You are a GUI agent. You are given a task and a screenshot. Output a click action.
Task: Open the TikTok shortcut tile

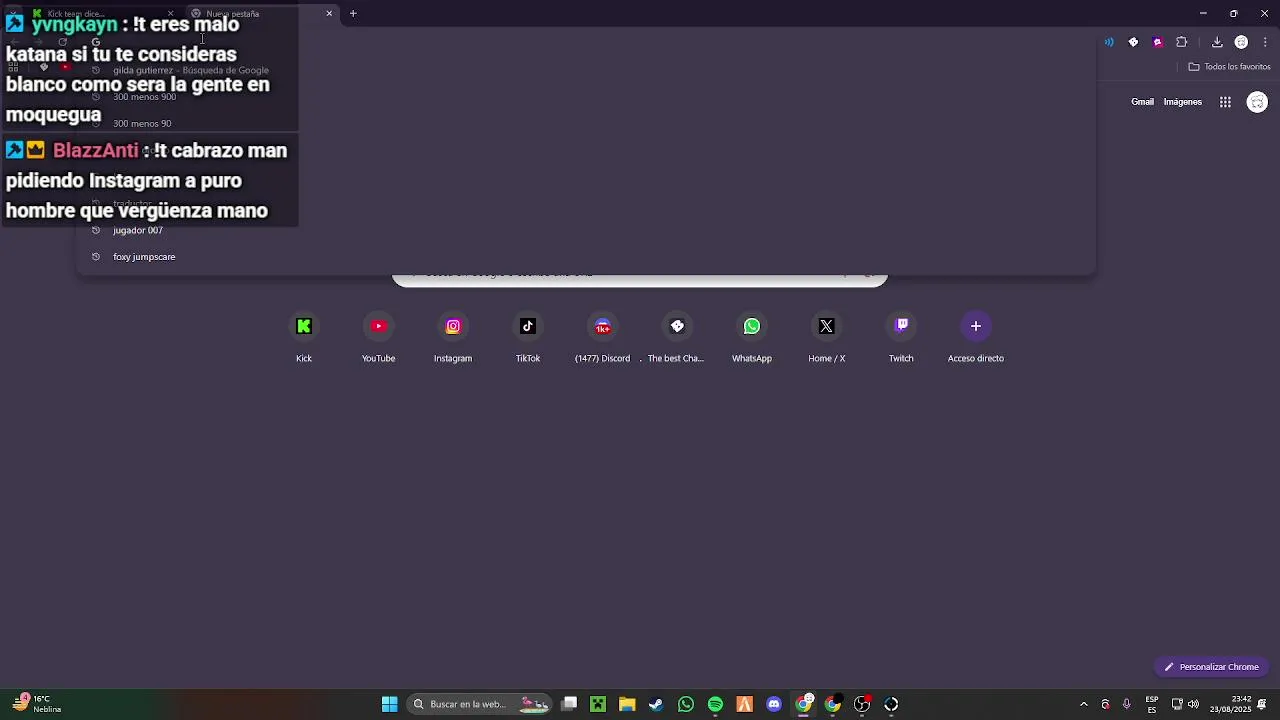coord(528,338)
